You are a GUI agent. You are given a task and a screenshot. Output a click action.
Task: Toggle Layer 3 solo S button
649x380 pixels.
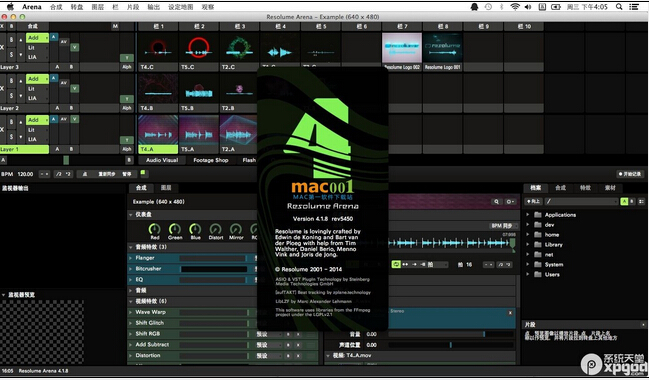pos(11,54)
